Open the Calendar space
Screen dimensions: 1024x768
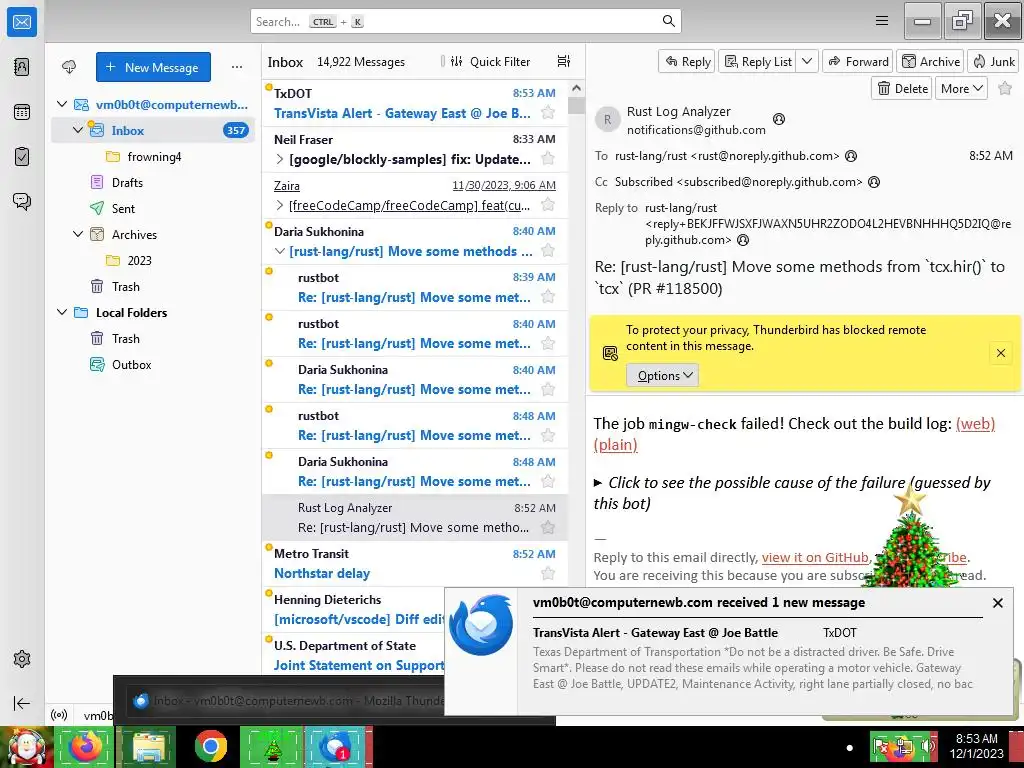(x=22, y=112)
